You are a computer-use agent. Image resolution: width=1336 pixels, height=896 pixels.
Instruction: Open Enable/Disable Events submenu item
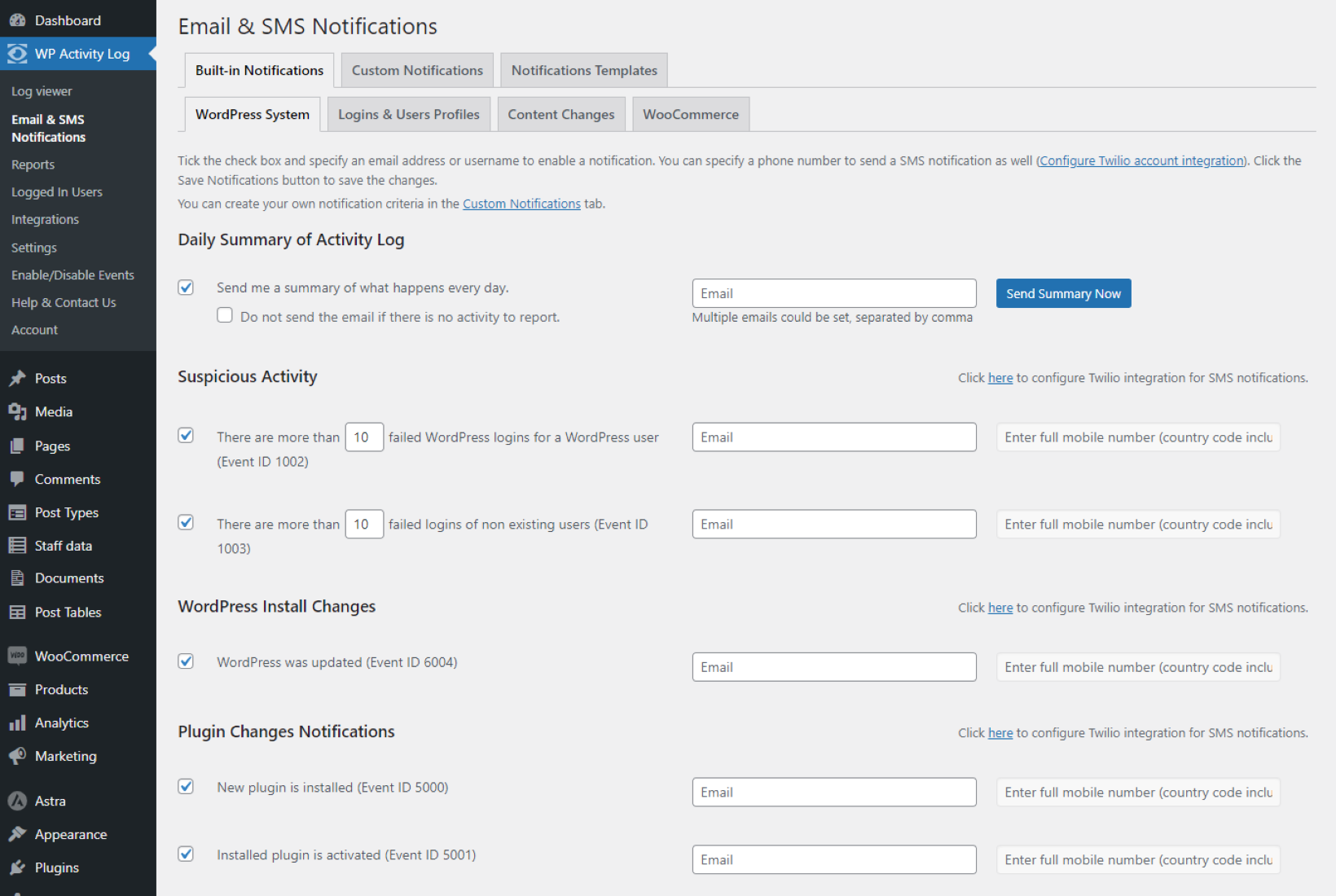pyautogui.click(x=73, y=275)
